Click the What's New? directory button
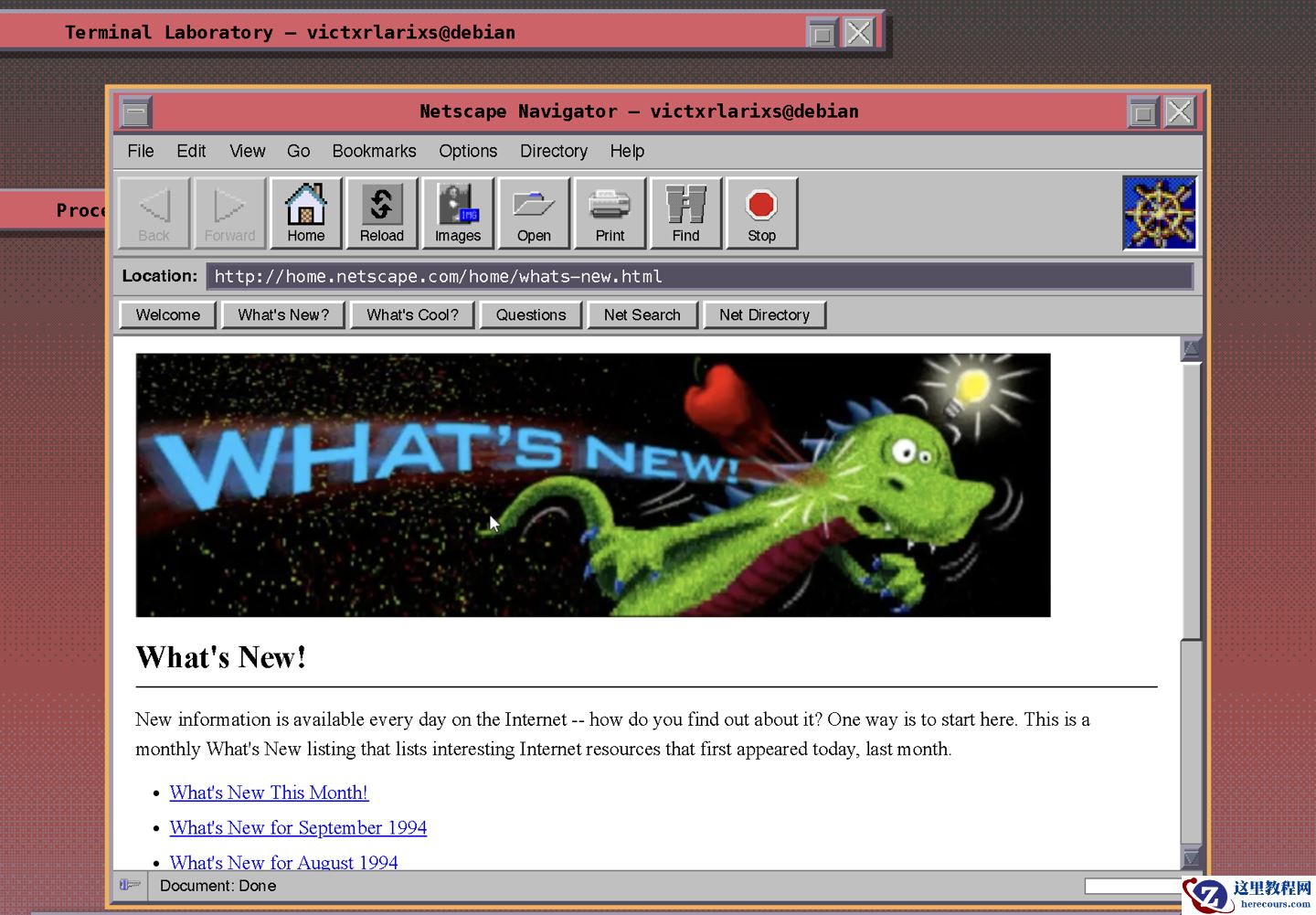The width and height of the screenshot is (1316, 915). pyautogui.click(x=283, y=314)
